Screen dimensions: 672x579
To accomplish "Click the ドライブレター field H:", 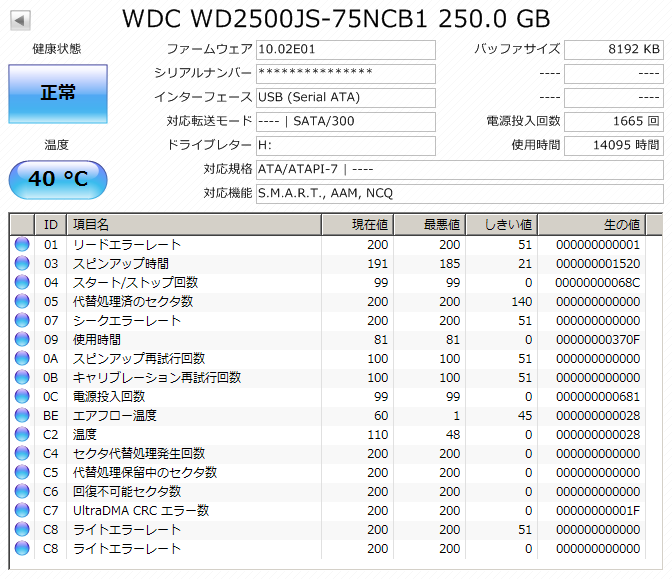I will coord(346,146).
